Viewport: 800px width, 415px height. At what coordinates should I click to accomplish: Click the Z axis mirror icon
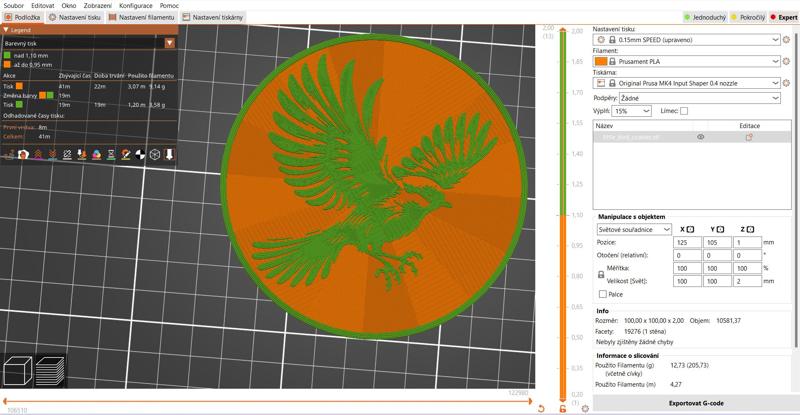[x=750, y=230]
